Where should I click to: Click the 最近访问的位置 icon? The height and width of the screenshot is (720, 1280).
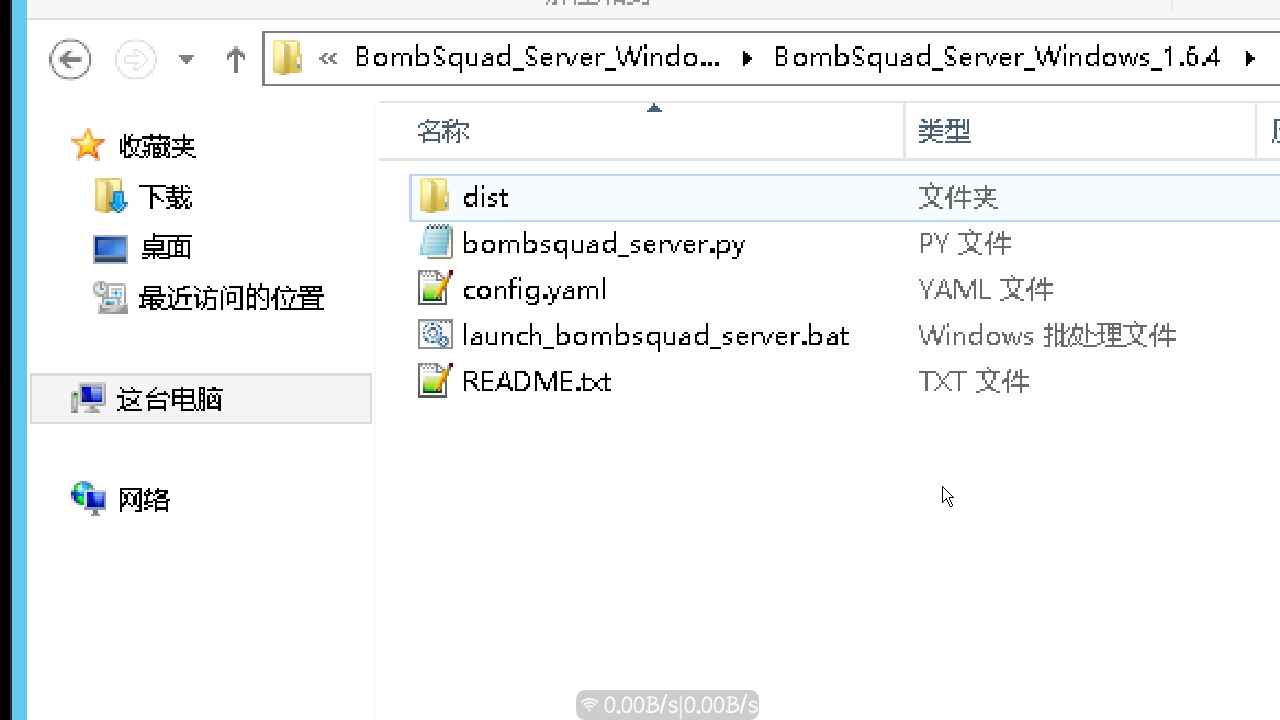(x=110, y=297)
